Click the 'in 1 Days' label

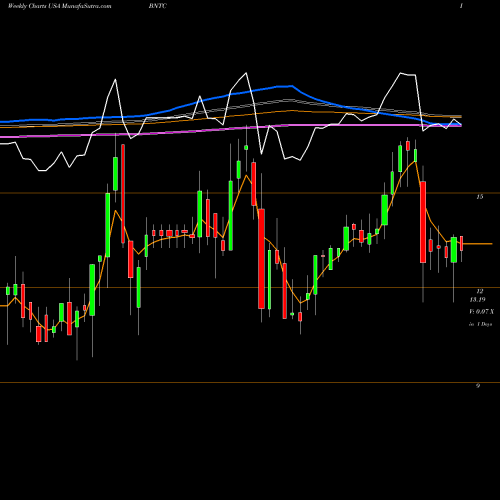click(481, 324)
